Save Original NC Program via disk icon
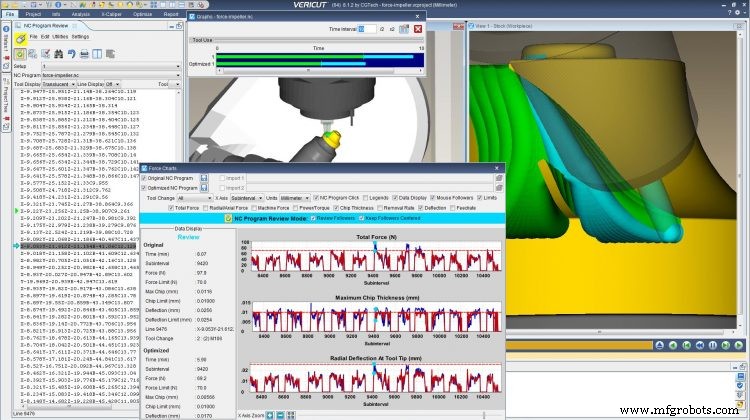The width and height of the screenshot is (750, 420). tap(204, 178)
